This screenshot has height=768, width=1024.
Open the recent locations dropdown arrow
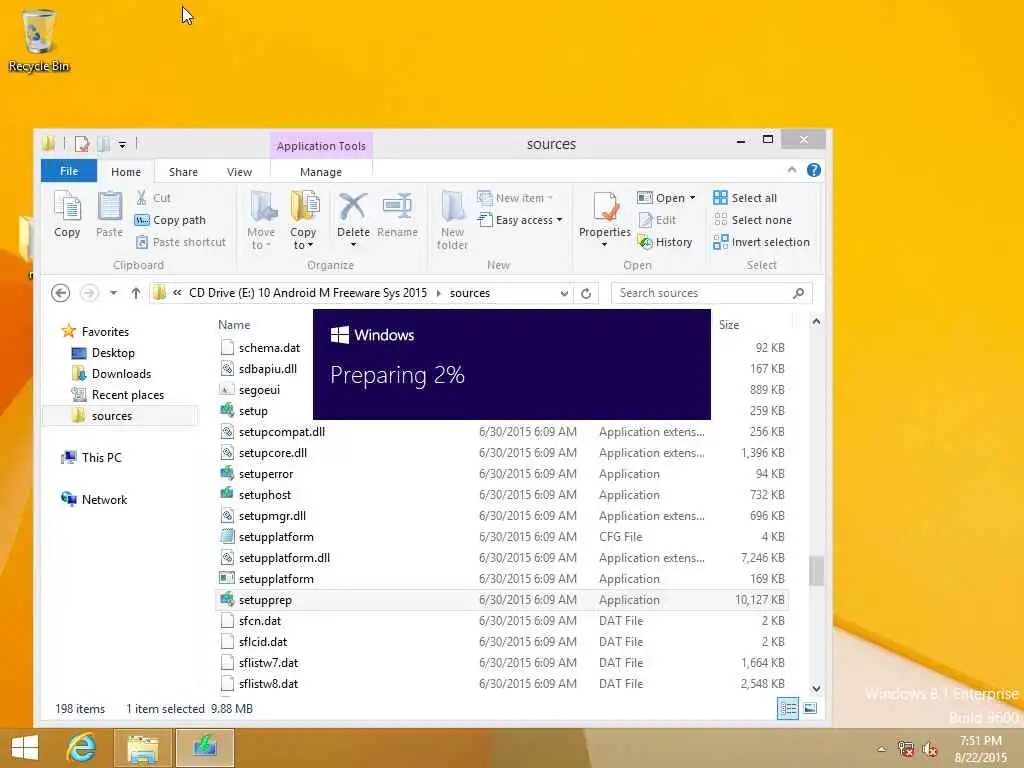pos(113,293)
